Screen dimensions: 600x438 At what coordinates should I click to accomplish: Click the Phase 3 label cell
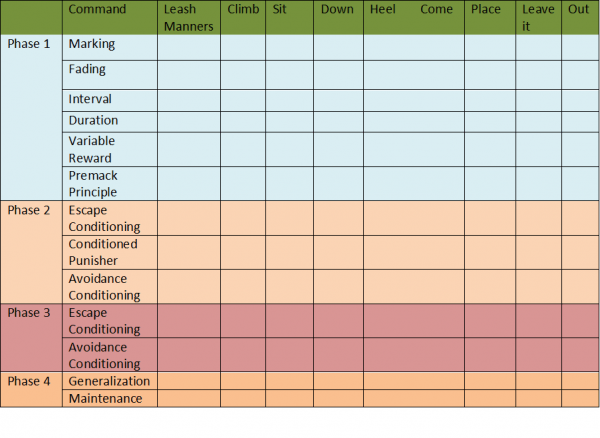click(29, 313)
